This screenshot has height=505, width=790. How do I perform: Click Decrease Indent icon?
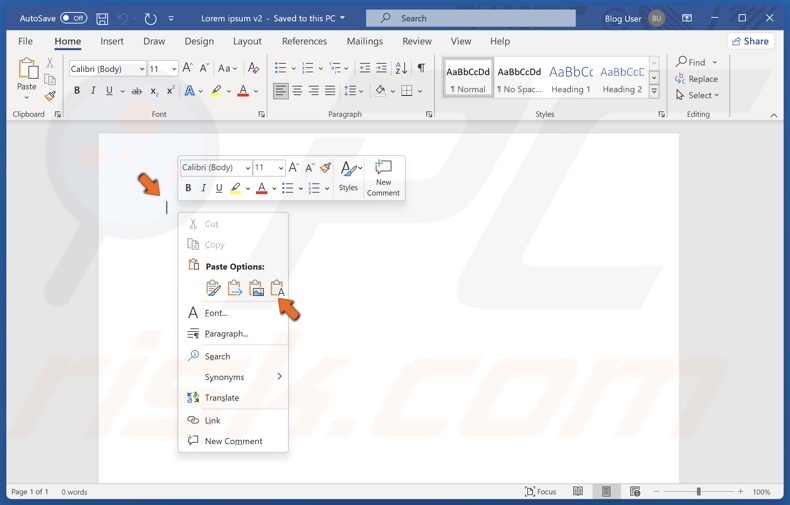coord(364,68)
